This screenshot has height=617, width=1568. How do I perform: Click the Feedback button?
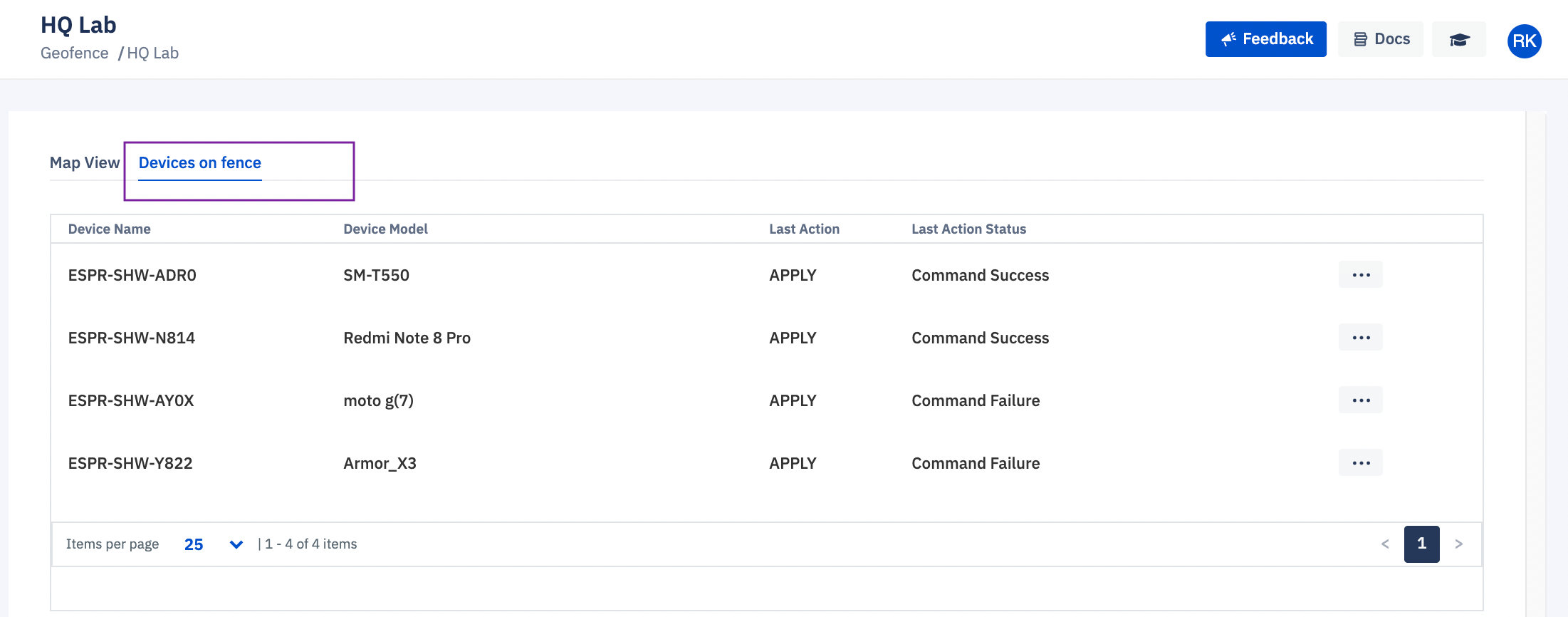pyautogui.click(x=1266, y=39)
